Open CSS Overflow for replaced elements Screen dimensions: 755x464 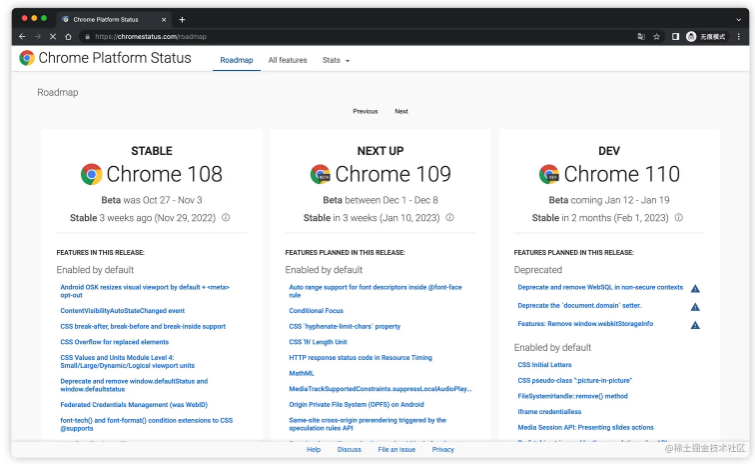pyautogui.click(x=114, y=342)
